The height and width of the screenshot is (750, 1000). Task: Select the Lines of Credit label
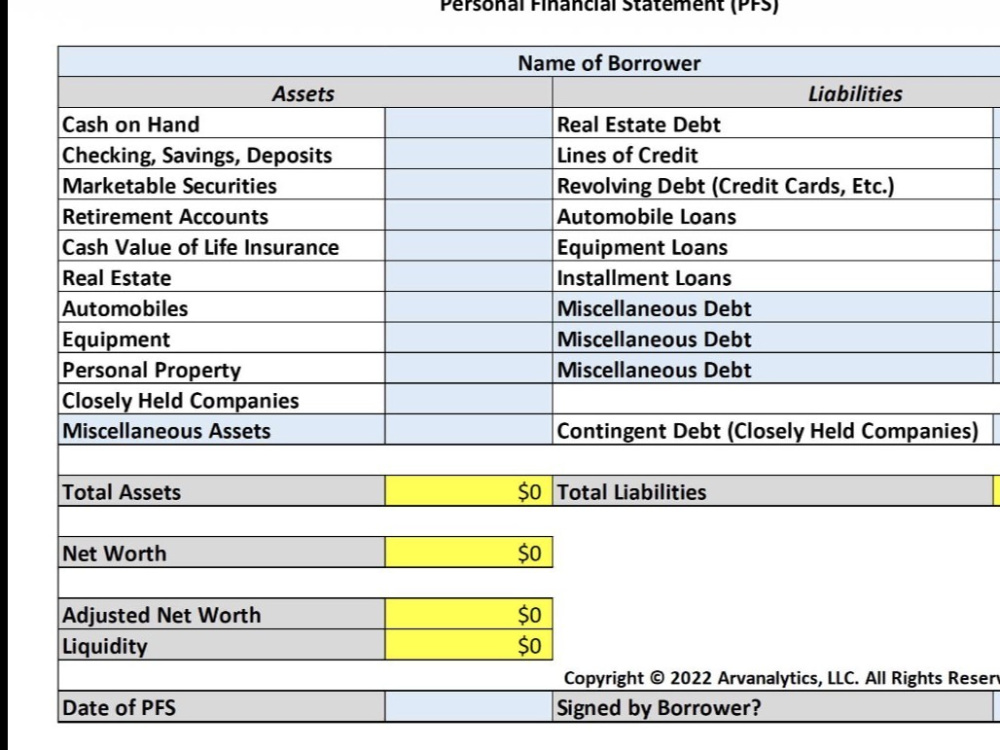[x=628, y=154]
